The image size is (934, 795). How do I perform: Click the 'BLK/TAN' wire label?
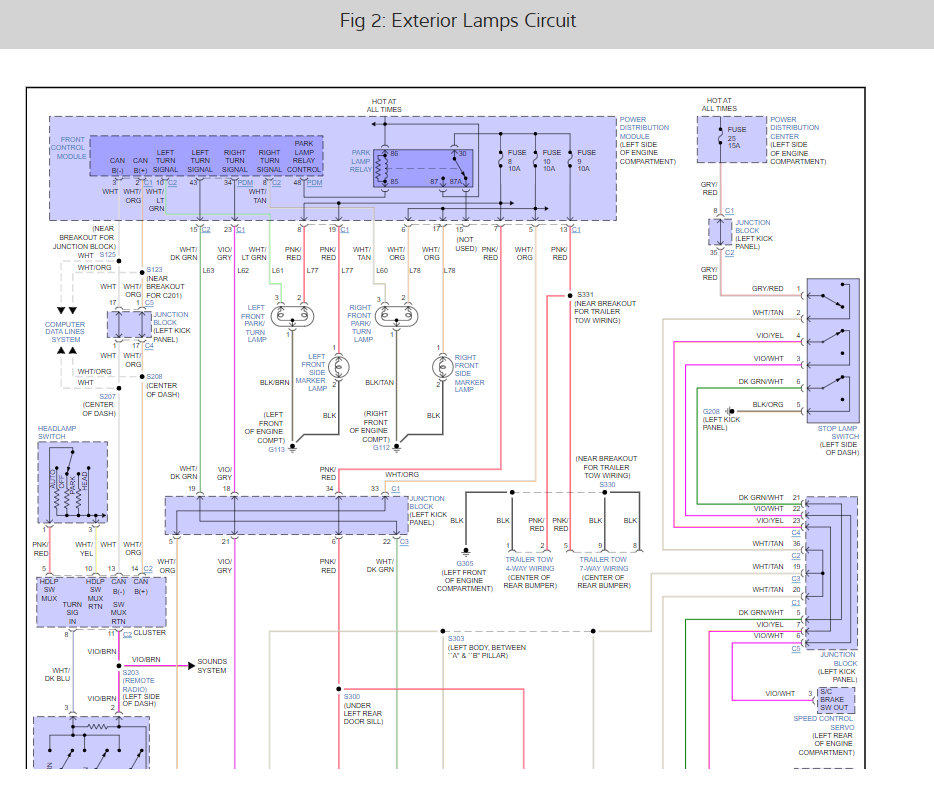click(379, 382)
